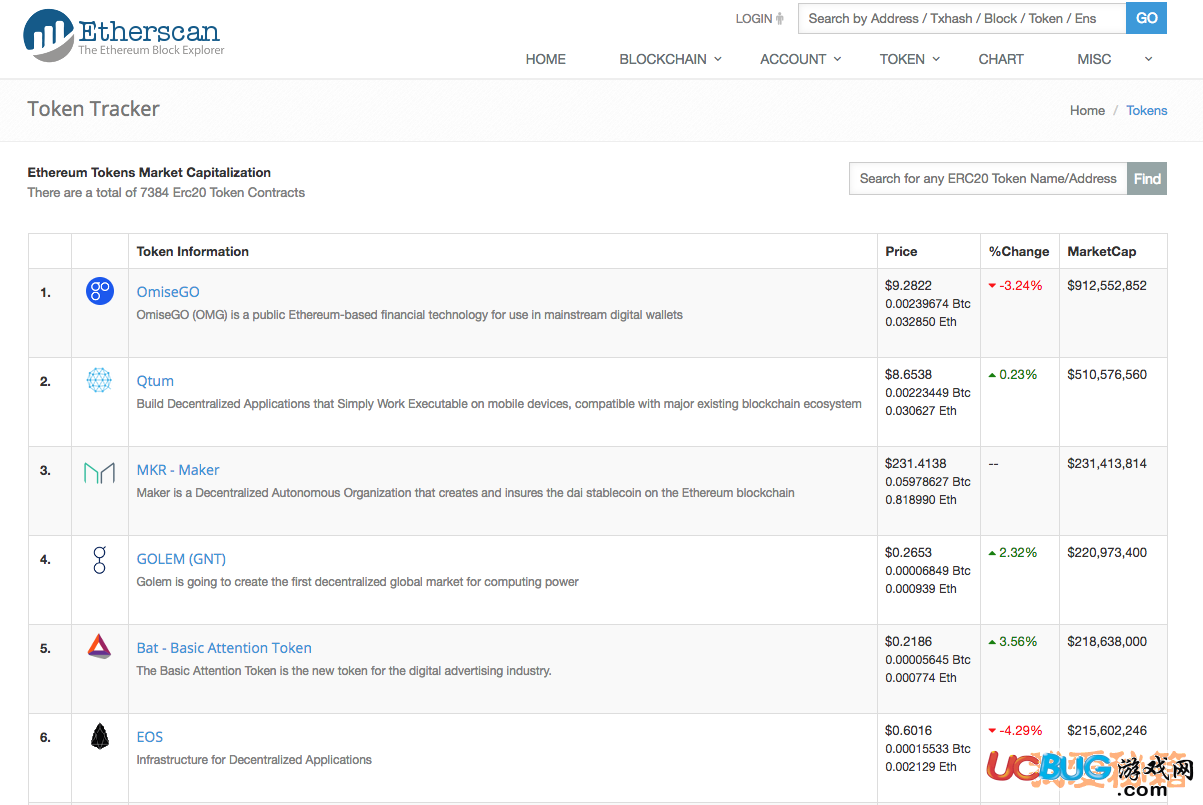This screenshot has width=1203, height=805.
Task: Go to the HOME menu item
Action: (545, 59)
